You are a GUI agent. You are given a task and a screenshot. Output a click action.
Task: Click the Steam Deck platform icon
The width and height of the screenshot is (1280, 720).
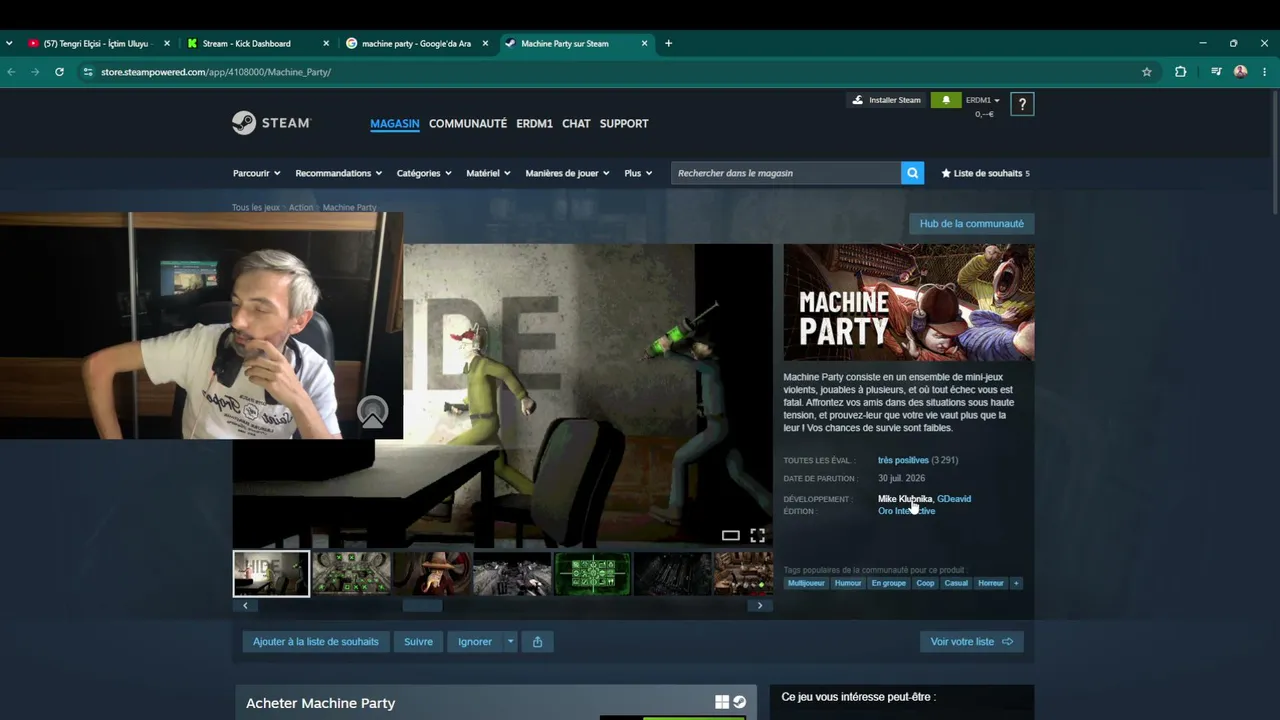pos(739,702)
